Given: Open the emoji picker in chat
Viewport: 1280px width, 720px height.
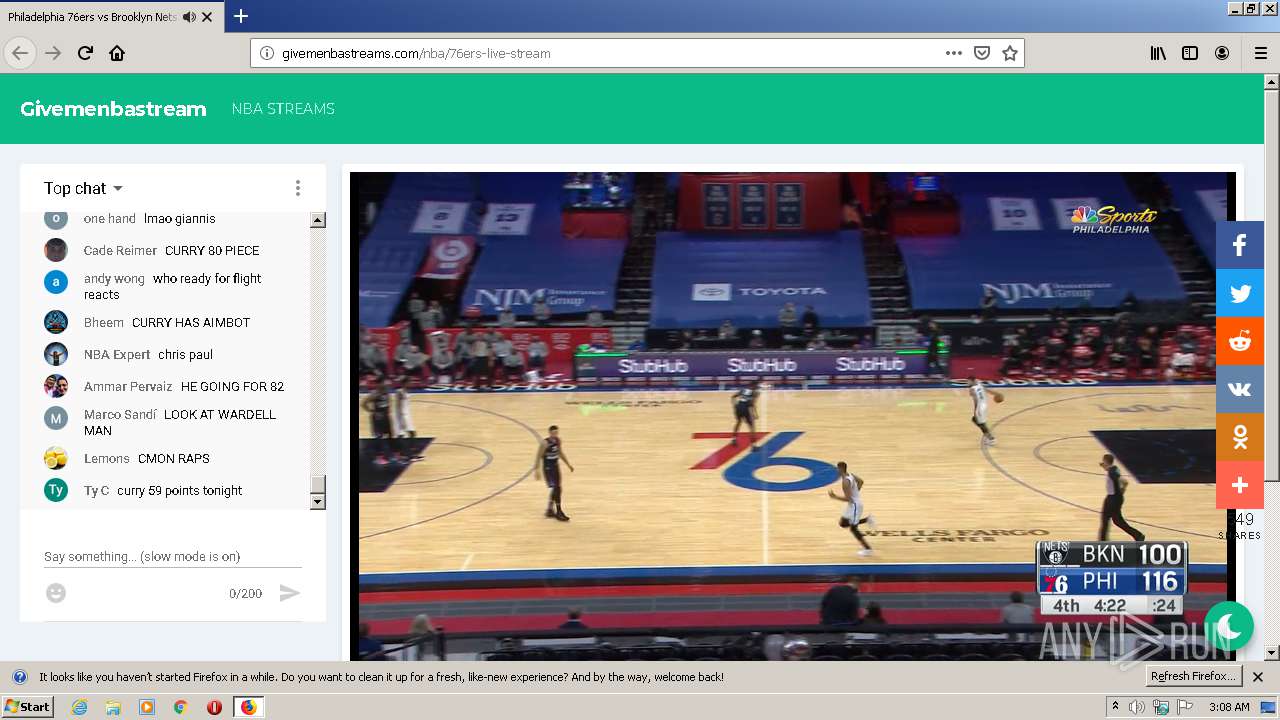Looking at the screenshot, I should pyautogui.click(x=56, y=593).
